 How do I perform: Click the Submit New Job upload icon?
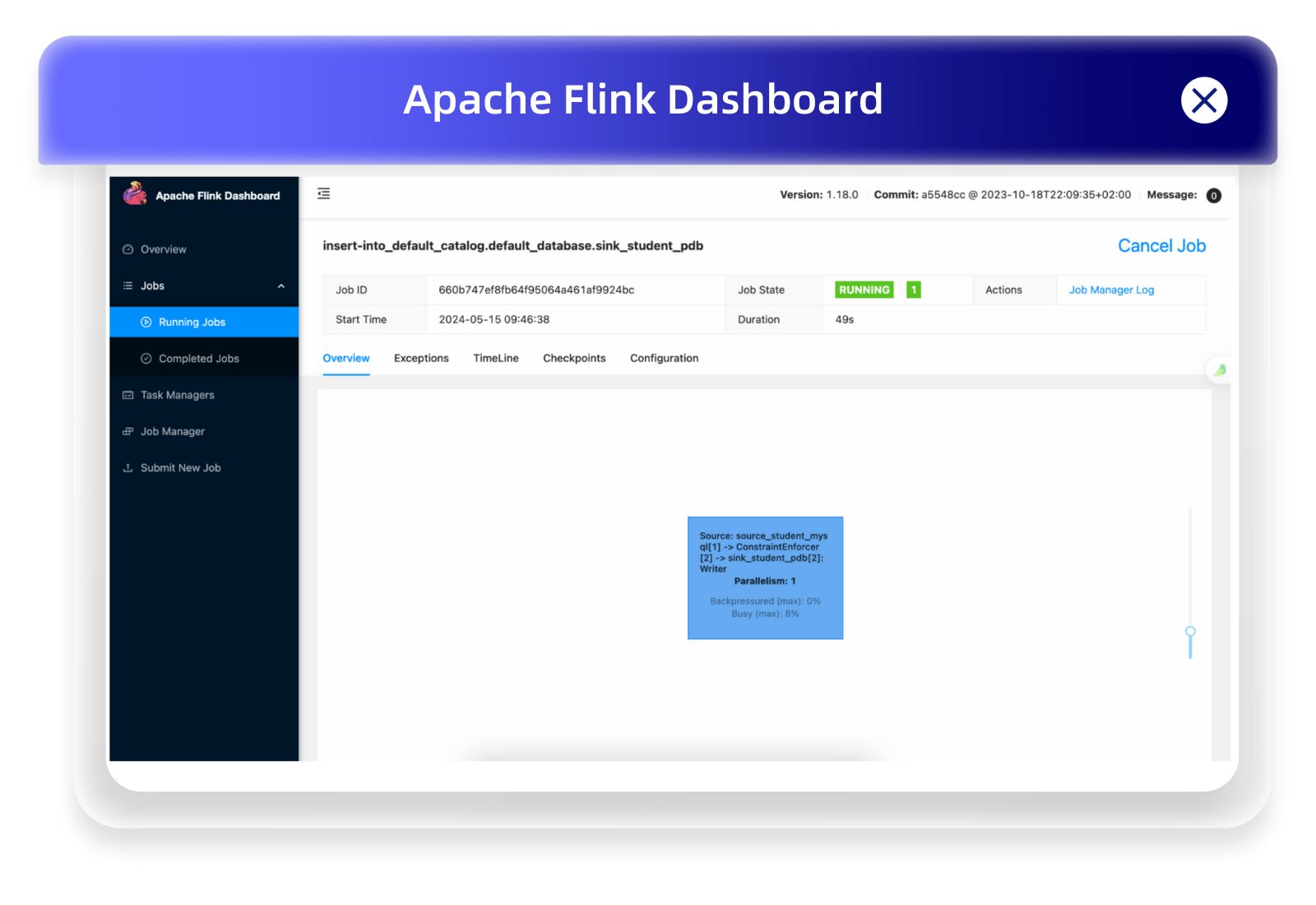128,467
